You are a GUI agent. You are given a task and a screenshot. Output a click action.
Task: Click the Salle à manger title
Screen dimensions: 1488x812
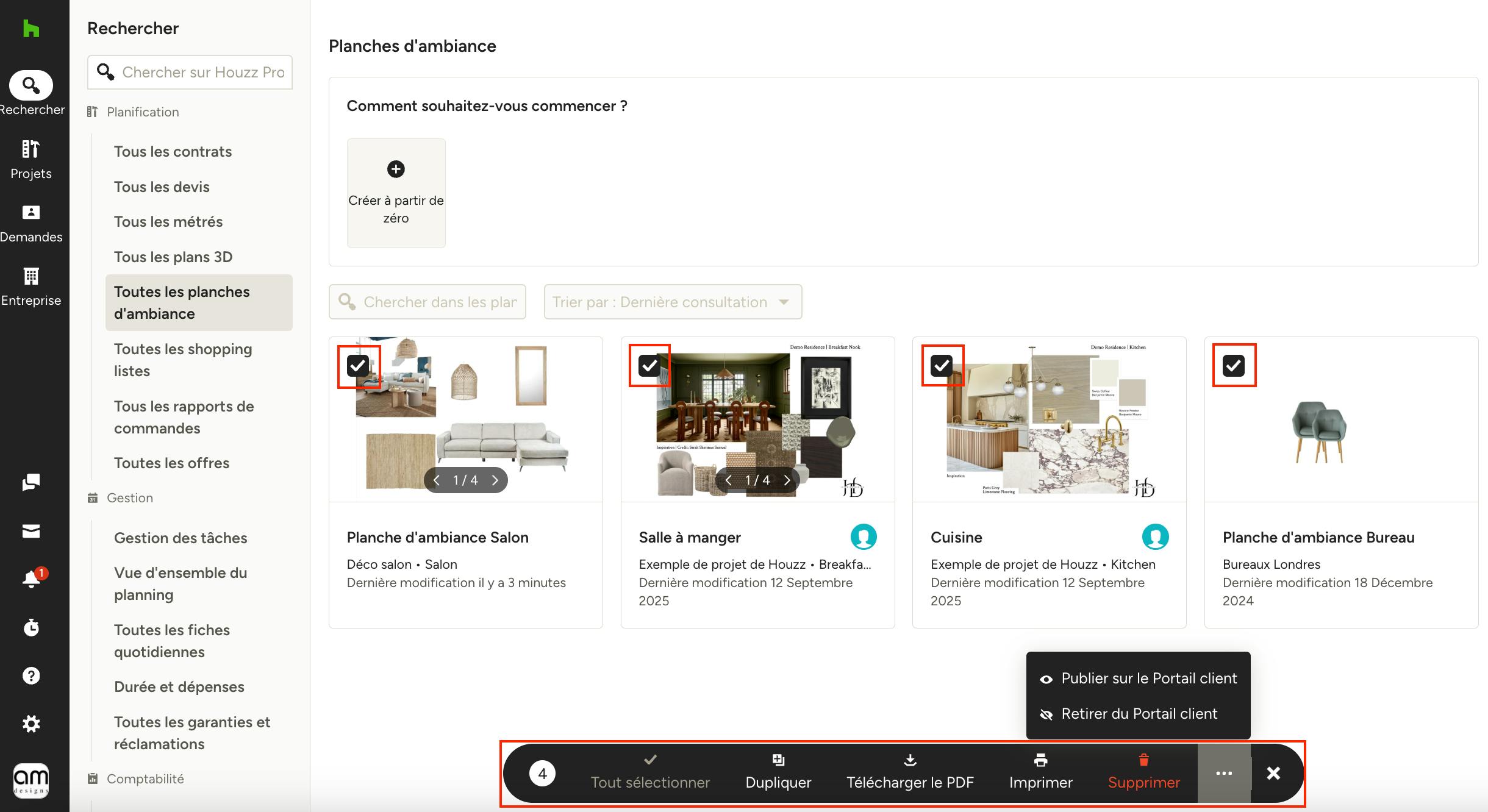(x=690, y=538)
